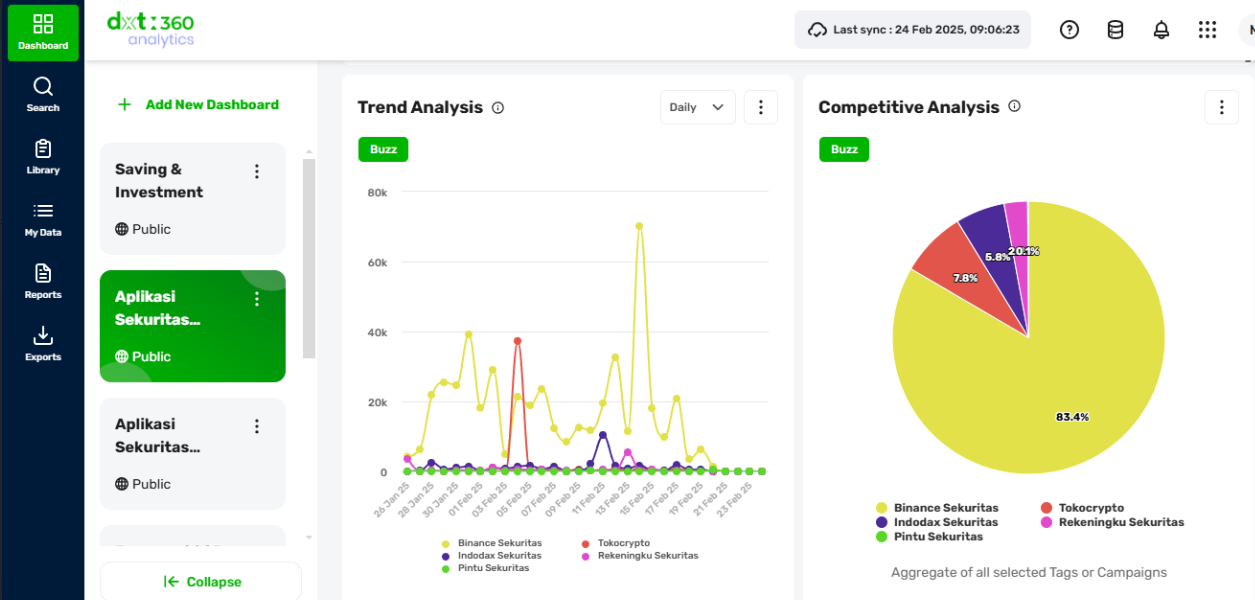Toggle Indodax Sekuritas in pie chart legend
Image resolution: width=1255 pixels, height=600 pixels.
[x=937, y=522]
